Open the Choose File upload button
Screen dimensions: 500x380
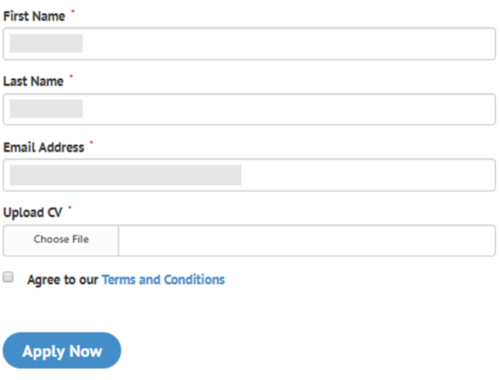coord(61,240)
